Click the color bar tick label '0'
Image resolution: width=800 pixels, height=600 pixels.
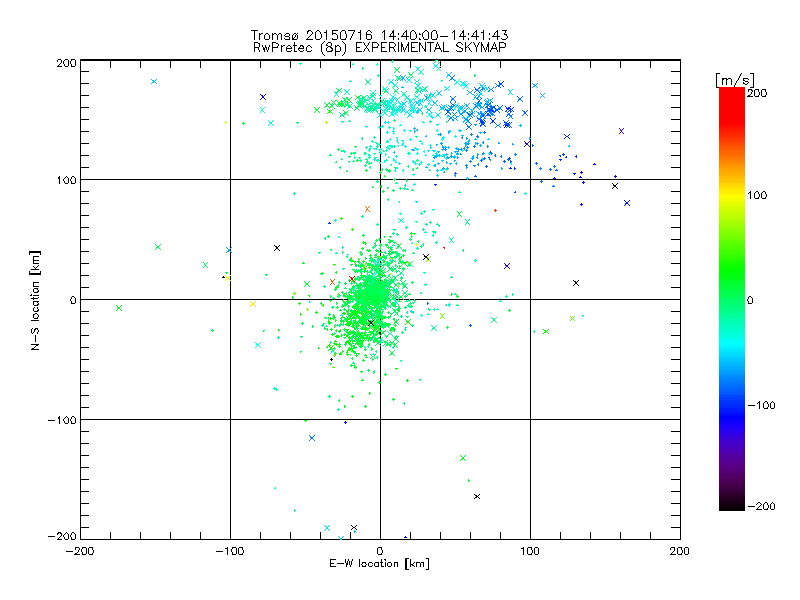750,301
